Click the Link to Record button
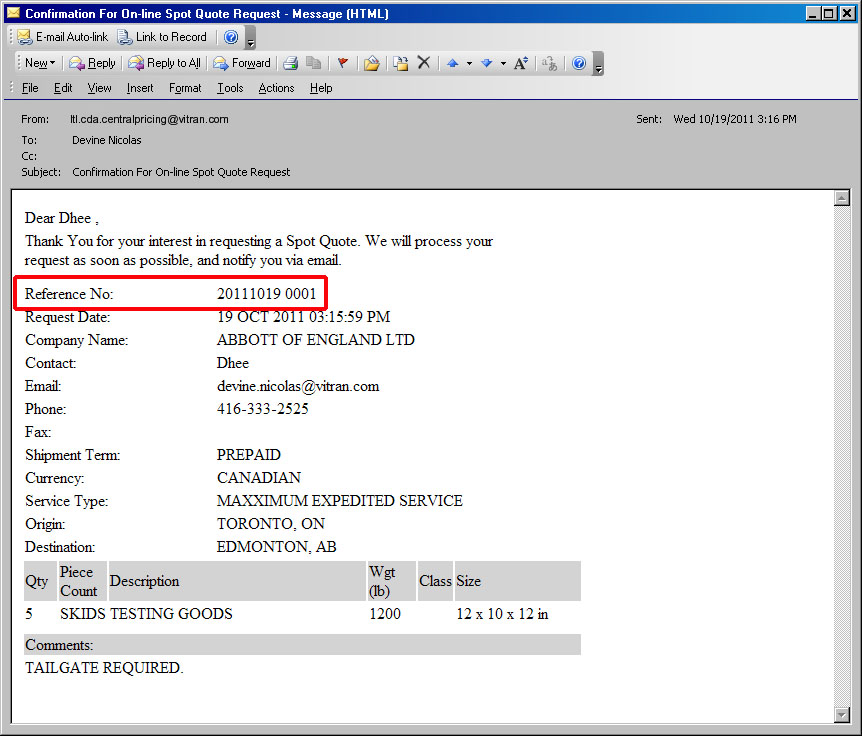This screenshot has width=862, height=736. [x=162, y=37]
